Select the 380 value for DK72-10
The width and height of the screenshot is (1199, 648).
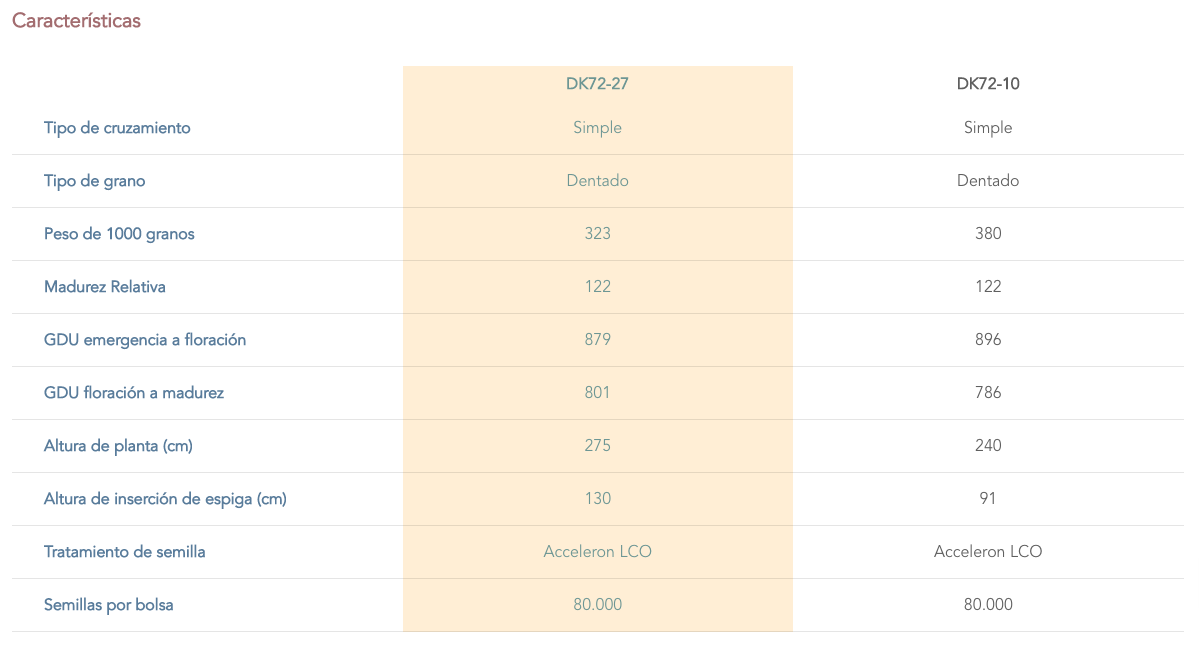(988, 234)
